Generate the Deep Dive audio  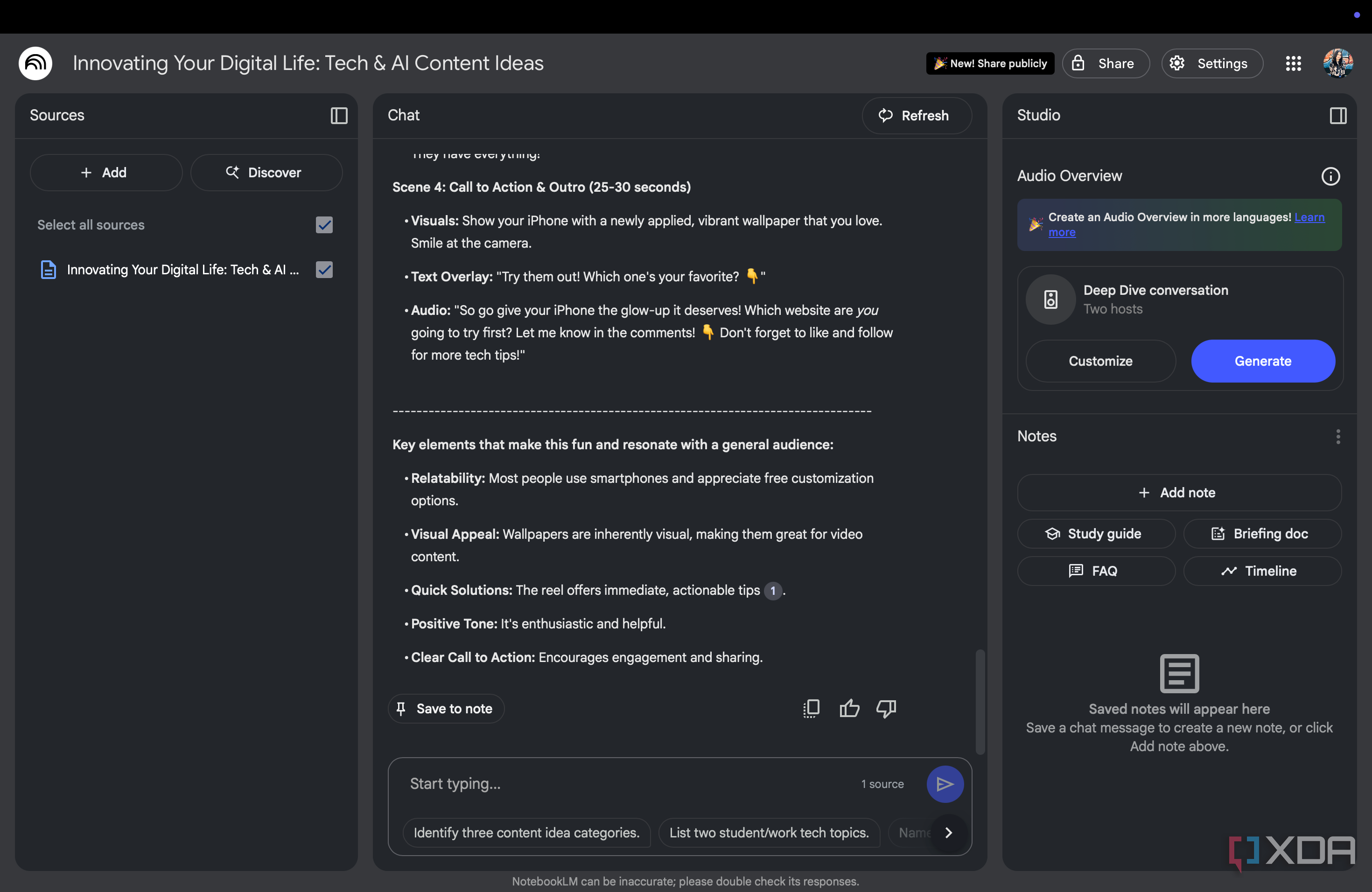click(1262, 361)
